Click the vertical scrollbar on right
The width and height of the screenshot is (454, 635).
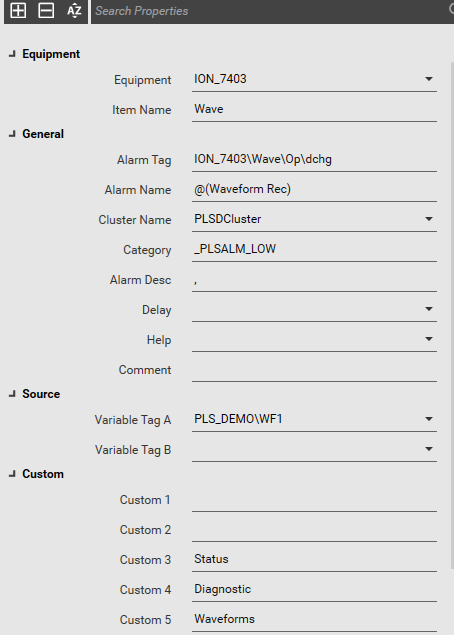click(x=452, y=315)
